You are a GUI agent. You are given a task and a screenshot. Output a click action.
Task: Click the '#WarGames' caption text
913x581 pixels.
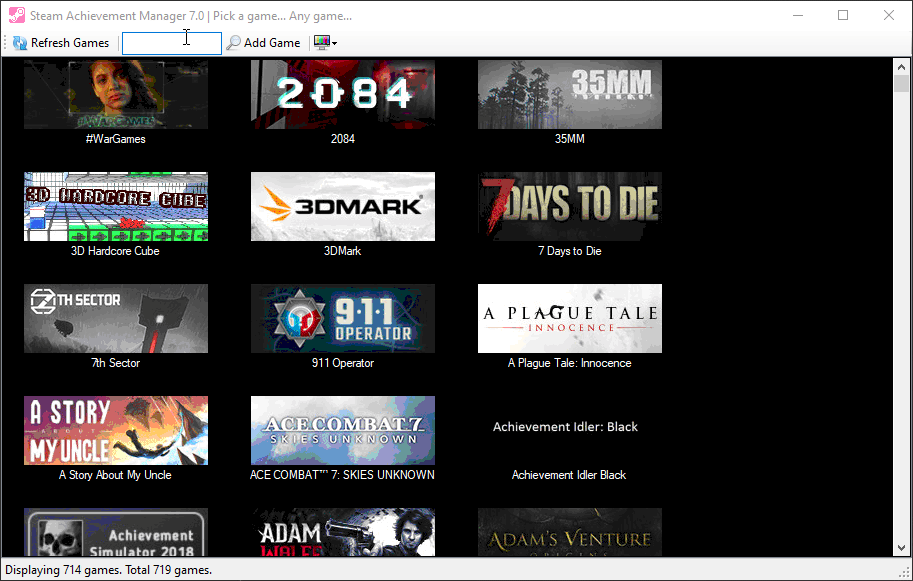click(x=116, y=139)
